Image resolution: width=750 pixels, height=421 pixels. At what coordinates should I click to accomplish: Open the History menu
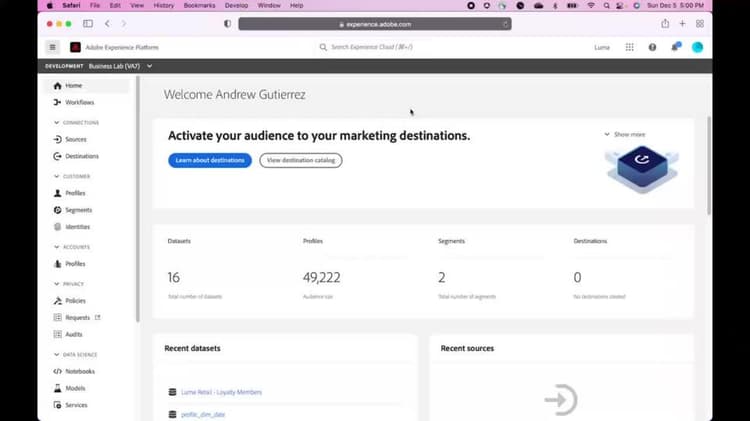(164, 5)
